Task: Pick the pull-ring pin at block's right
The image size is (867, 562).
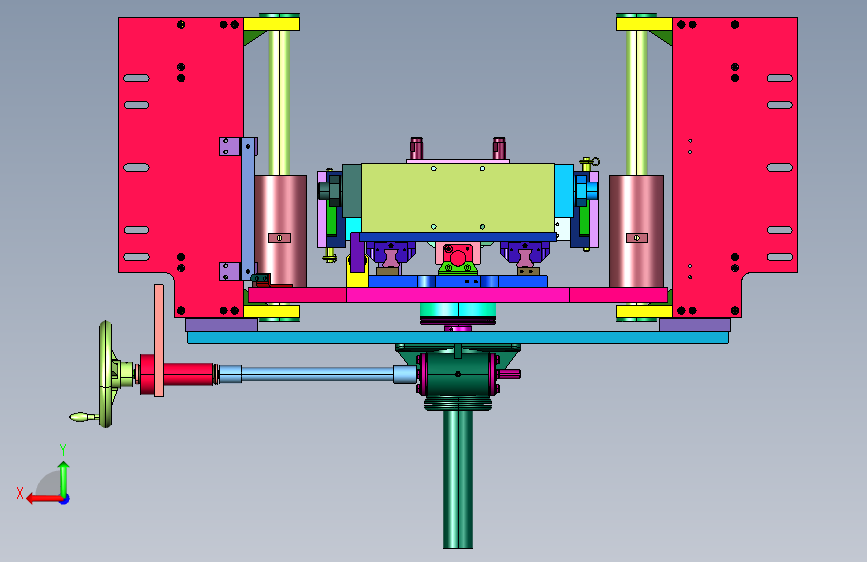Action: [589, 163]
